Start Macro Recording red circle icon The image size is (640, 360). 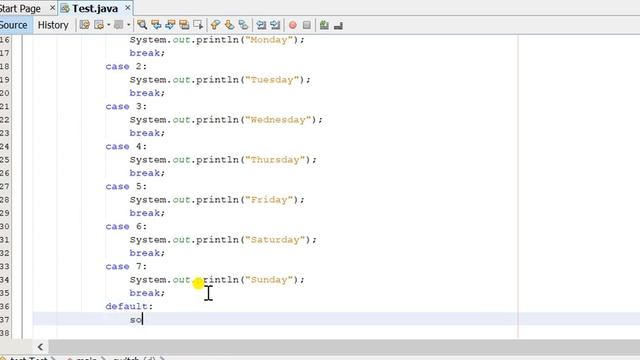pyautogui.click(x=293, y=25)
